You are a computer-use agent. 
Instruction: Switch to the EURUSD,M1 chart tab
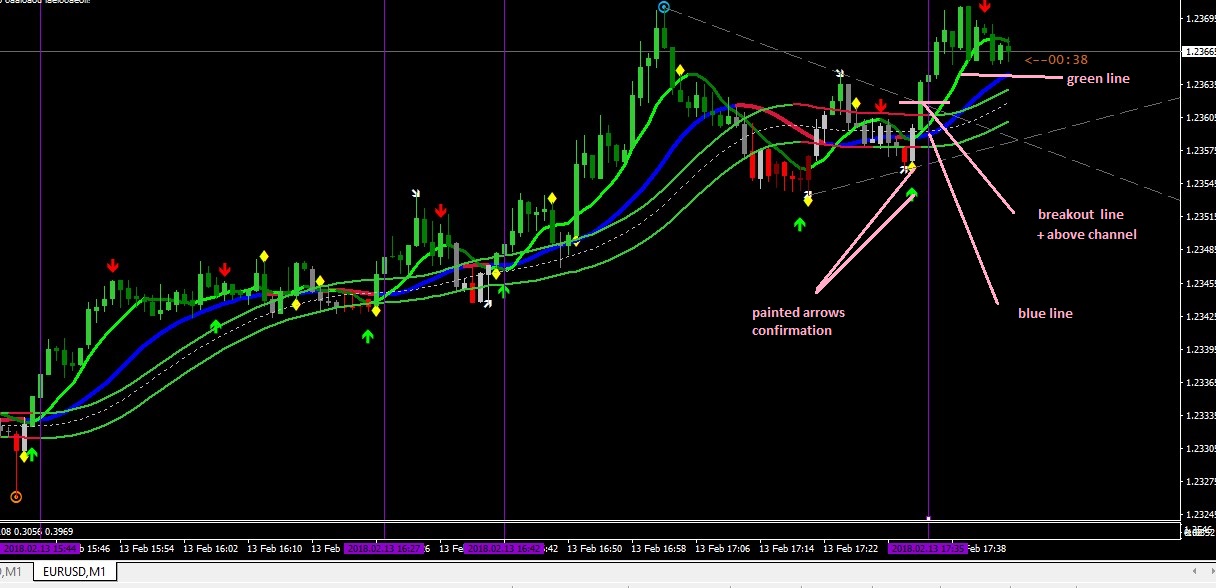click(x=75, y=571)
